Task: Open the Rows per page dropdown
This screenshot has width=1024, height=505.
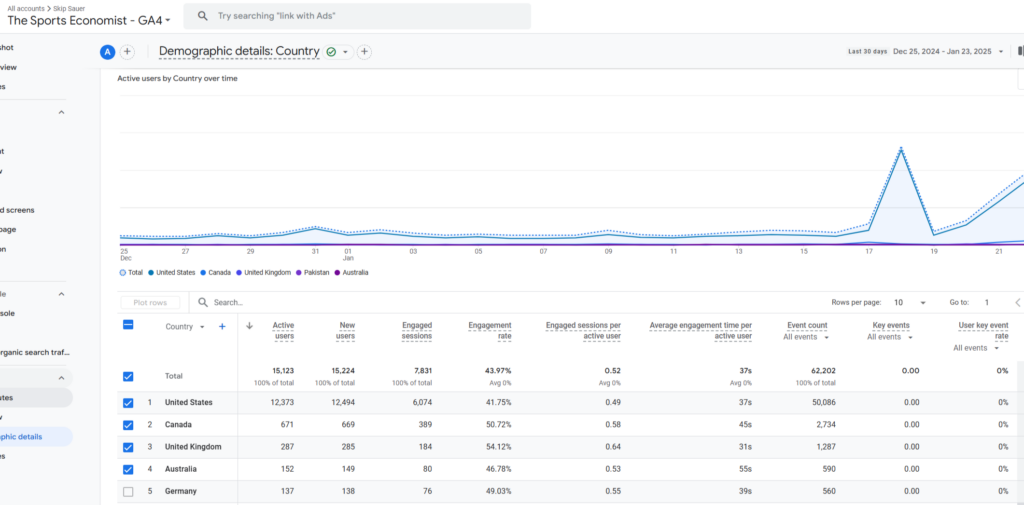Action: (910, 302)
